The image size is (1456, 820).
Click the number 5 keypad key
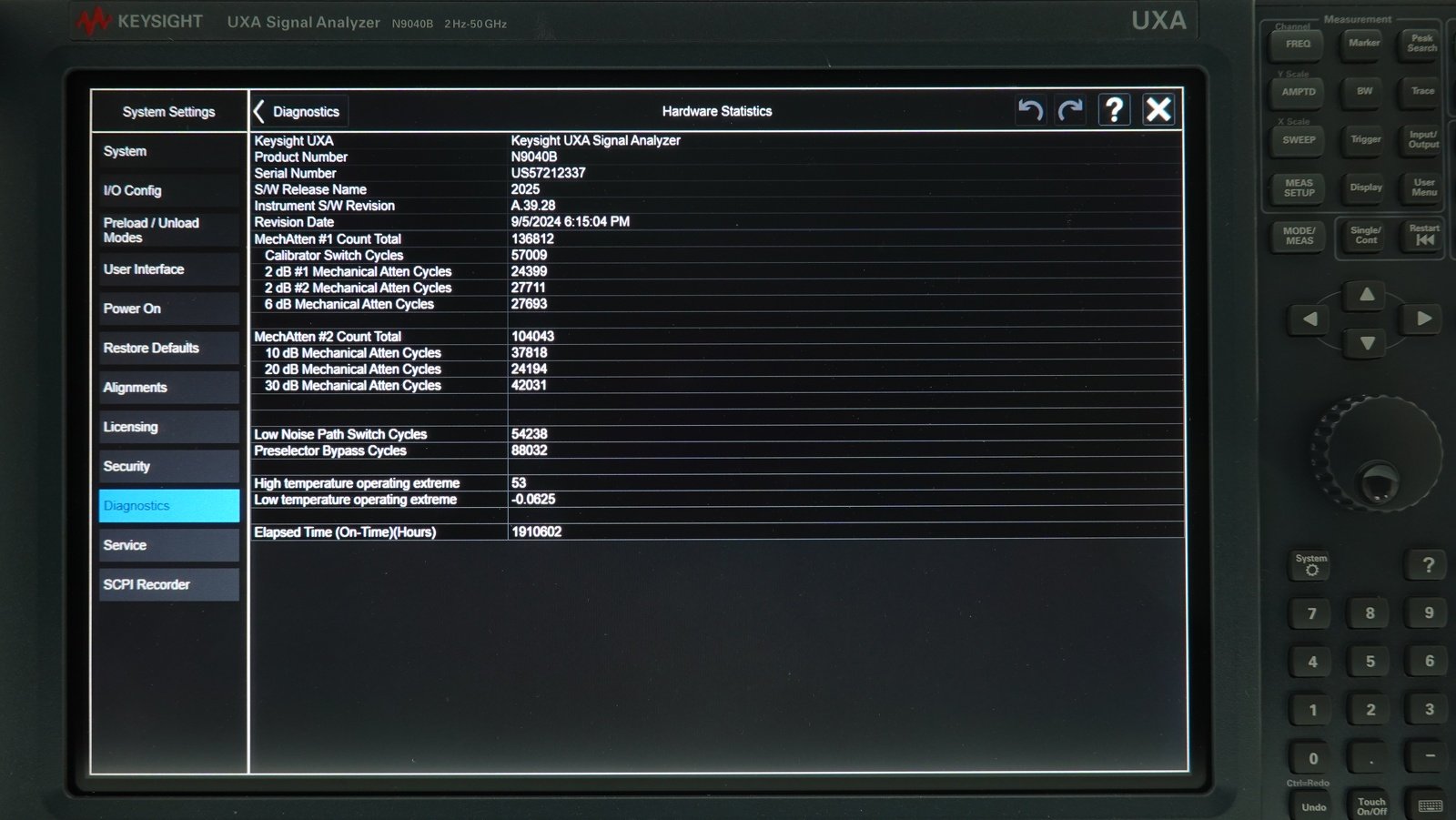[x=1370, y=663]
